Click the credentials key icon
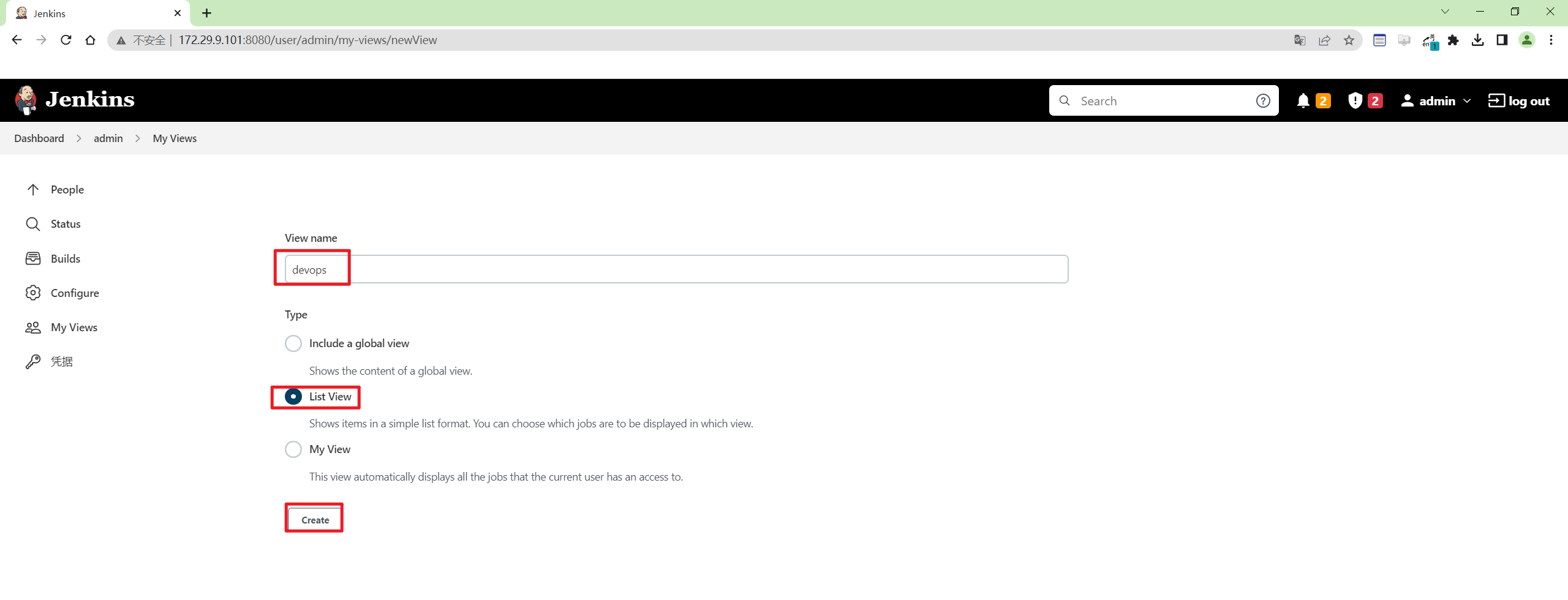The height and width of the screenshot is (600, 1568). [33, 362]
